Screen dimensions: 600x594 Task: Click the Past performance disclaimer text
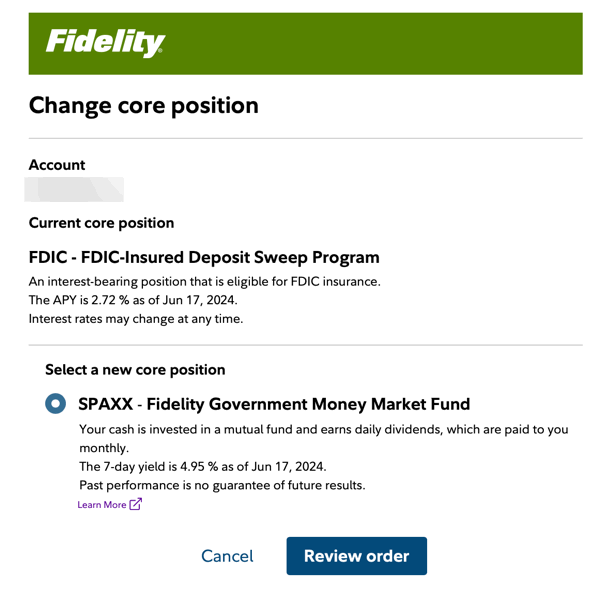[222, 485]
